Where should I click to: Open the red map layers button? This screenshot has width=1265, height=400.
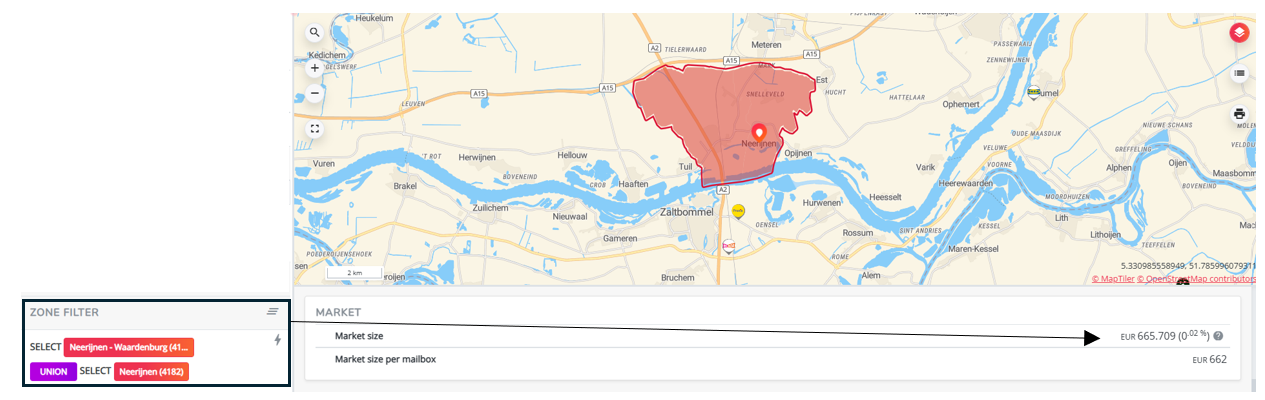coord(1240,33)
